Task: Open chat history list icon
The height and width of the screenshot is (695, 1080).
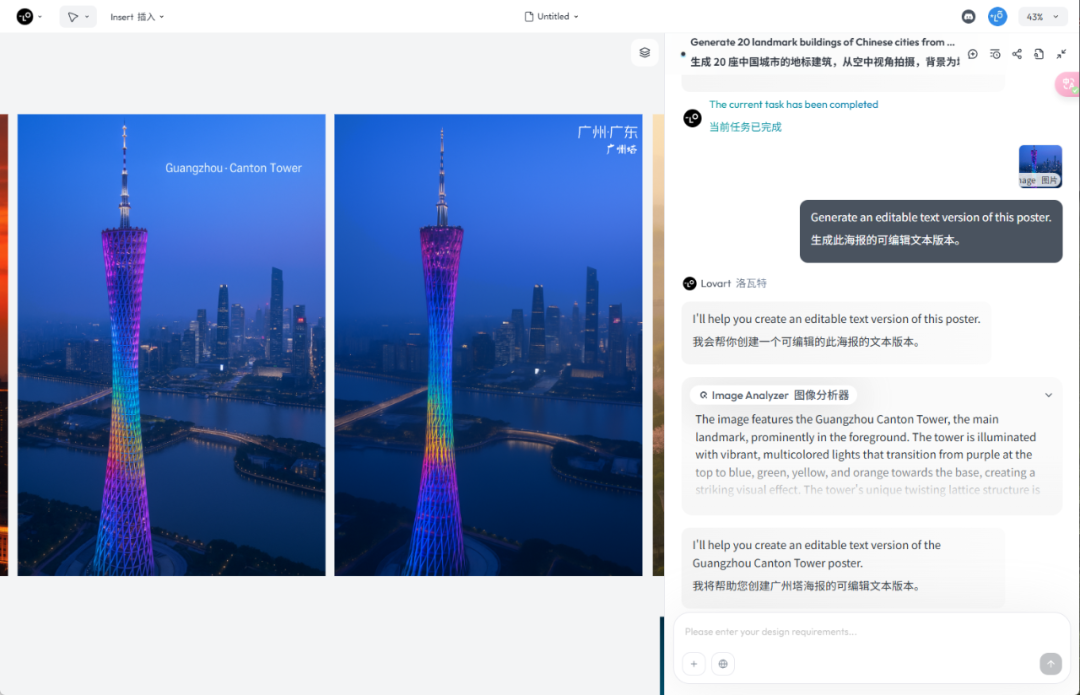Action: pyautogui.click(x=995, y=54)
